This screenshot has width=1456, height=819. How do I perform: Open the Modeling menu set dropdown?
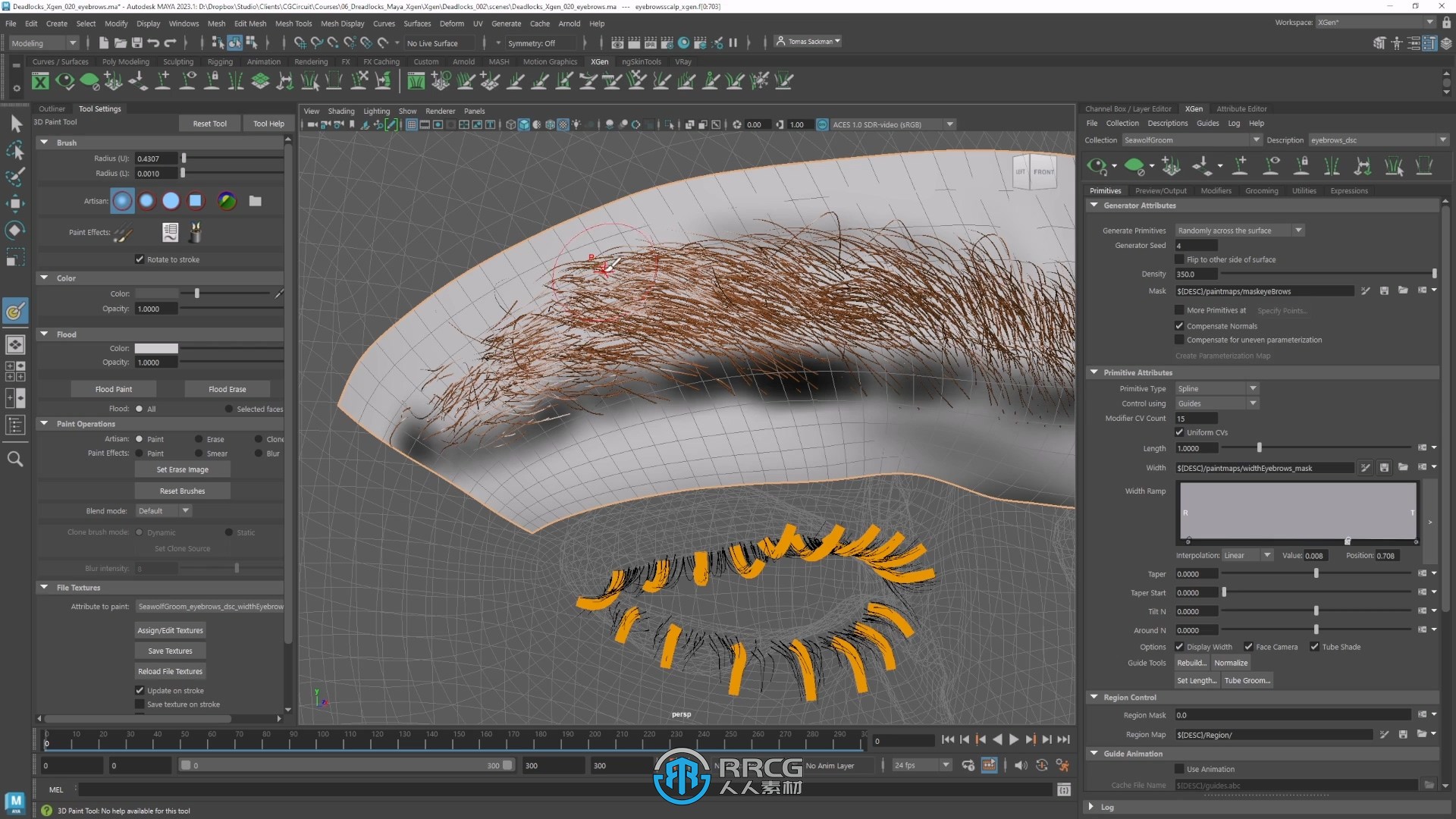pos(44,43)
